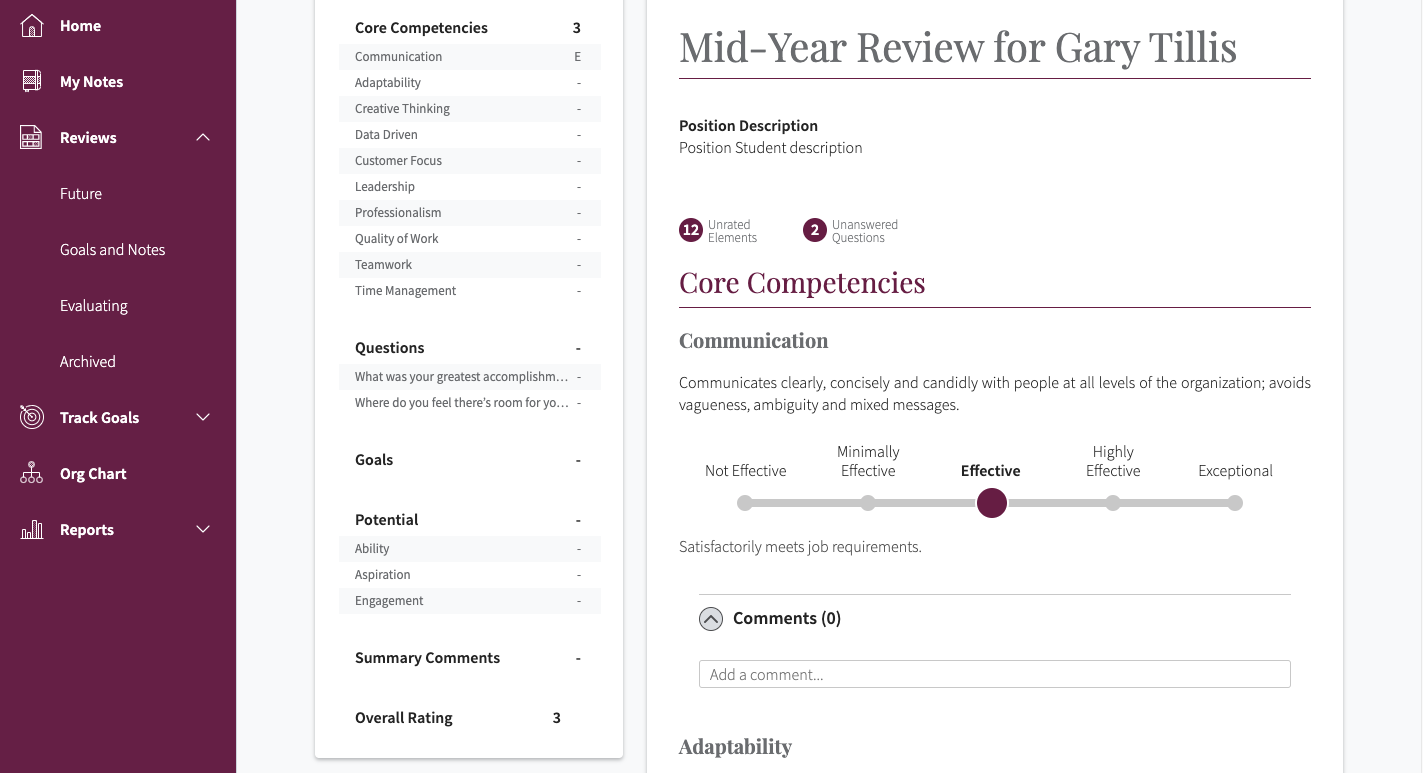
Task: Click the 12 Unrated Elements badge
Action: (x=690, y=231)
